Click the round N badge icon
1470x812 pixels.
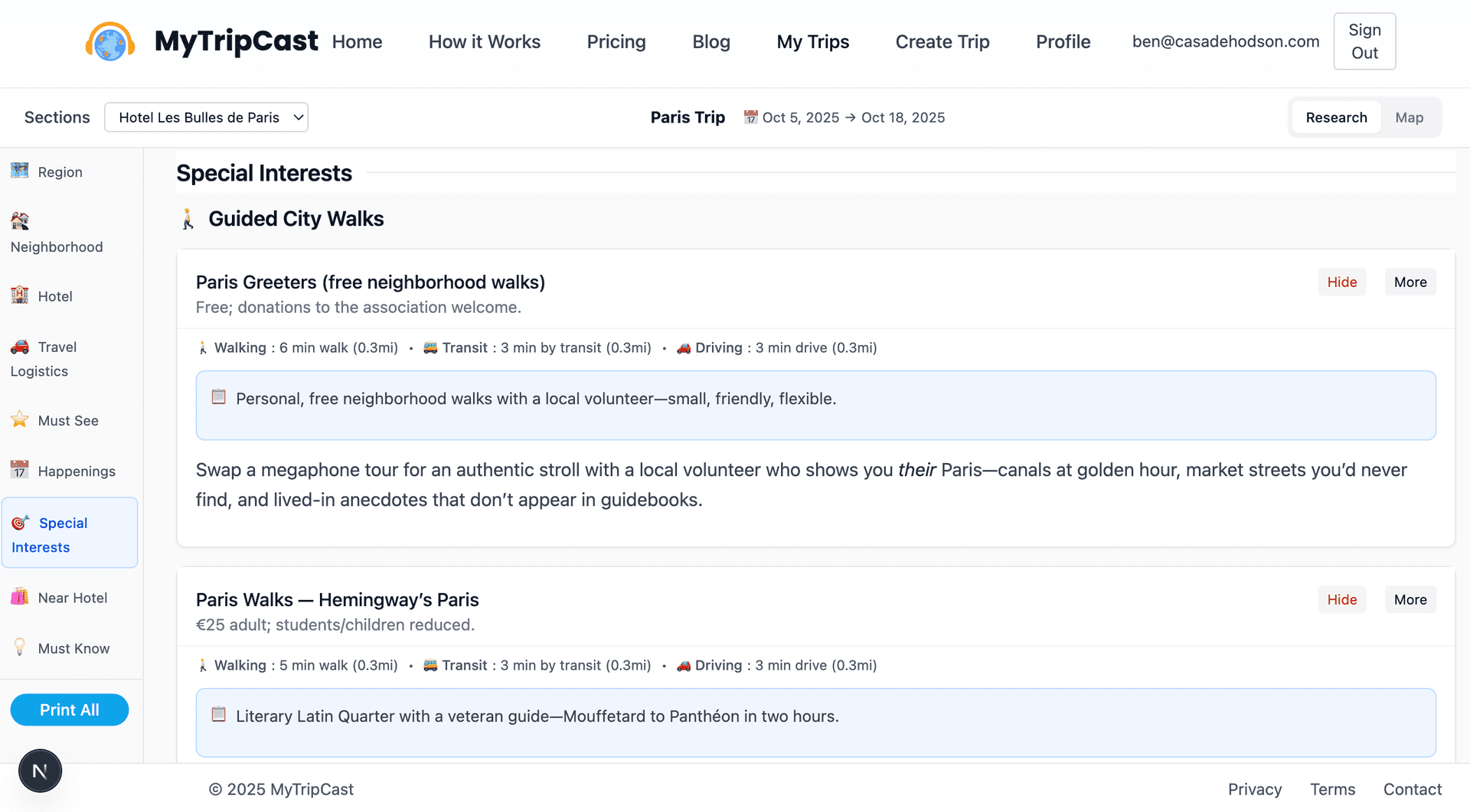[x=40, y=771]
